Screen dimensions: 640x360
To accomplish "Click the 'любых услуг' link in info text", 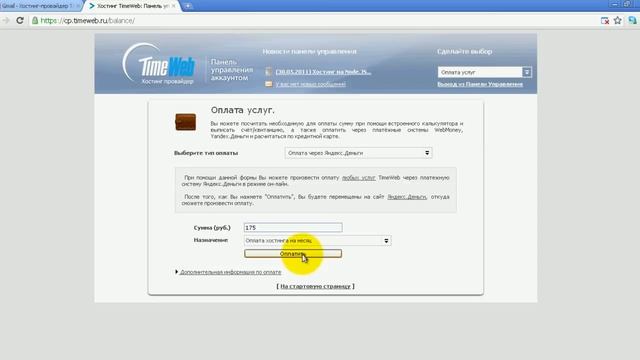I will [x=358, y=178].
